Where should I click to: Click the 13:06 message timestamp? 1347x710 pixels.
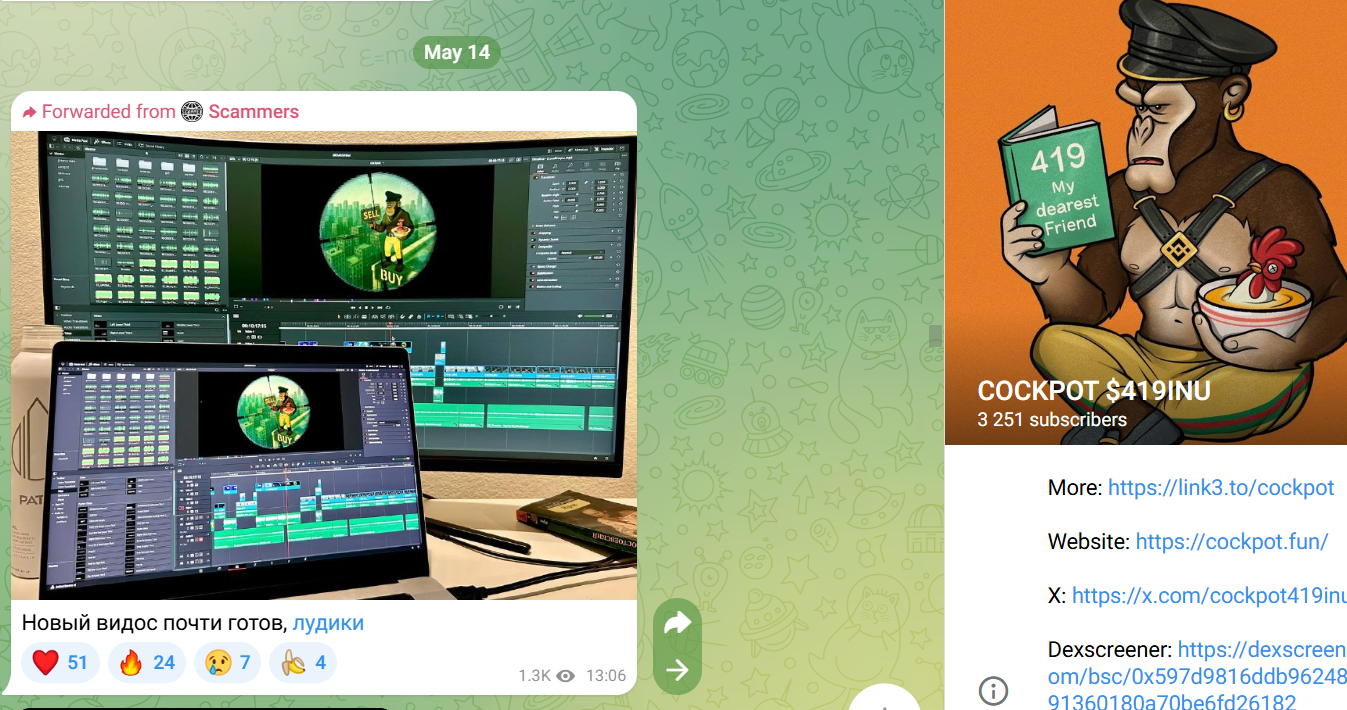click(605, 676)
